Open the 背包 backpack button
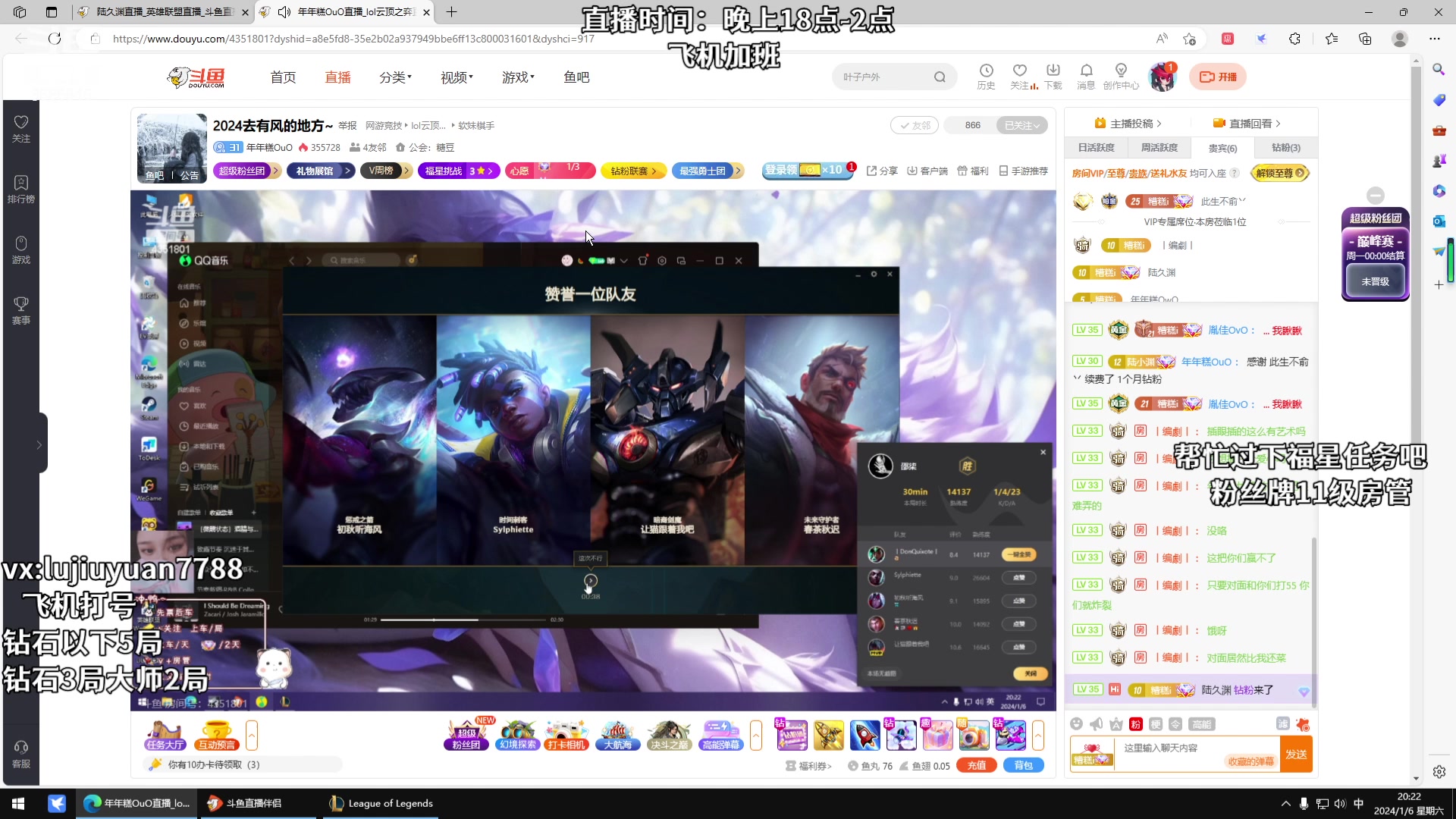 coord(1024,765)
